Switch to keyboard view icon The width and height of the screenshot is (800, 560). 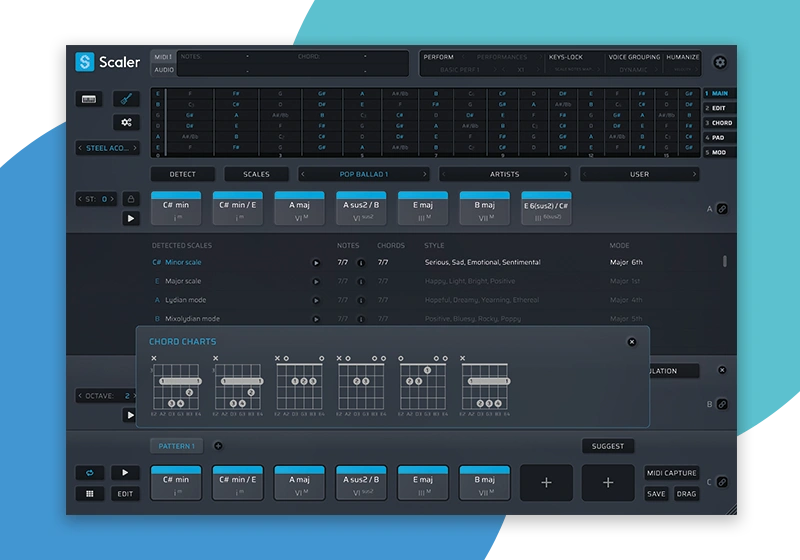tap(89, 99)
